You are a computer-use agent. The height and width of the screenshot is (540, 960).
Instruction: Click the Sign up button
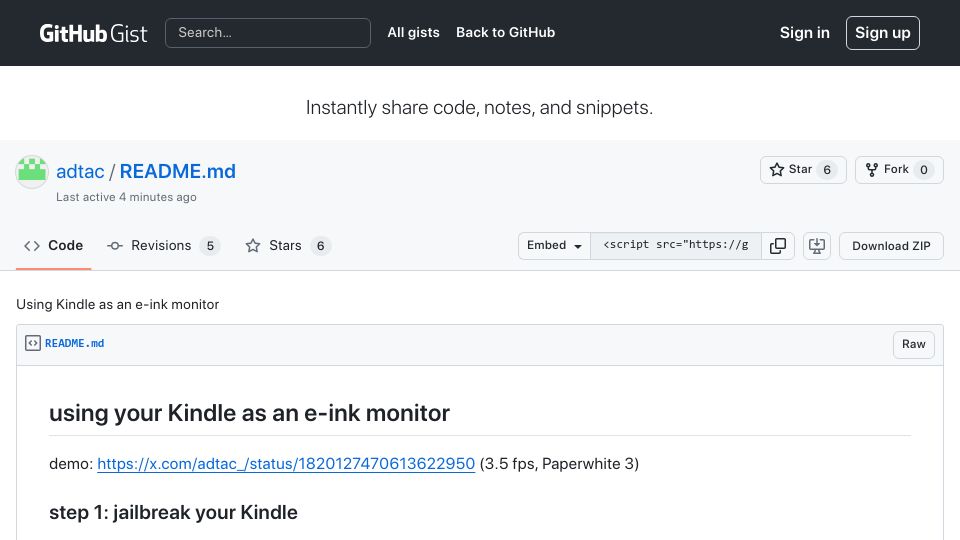pyautogui.click(x=882, y=33)
